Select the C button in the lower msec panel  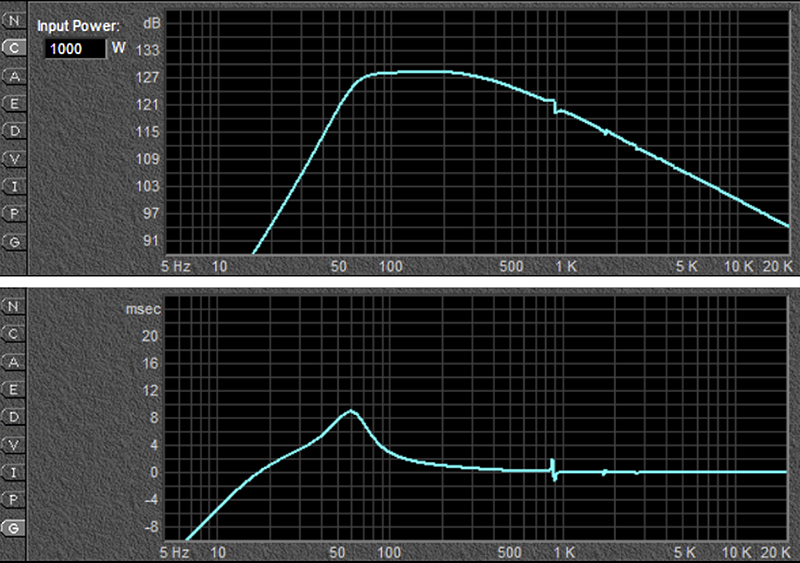click(13, 334)
